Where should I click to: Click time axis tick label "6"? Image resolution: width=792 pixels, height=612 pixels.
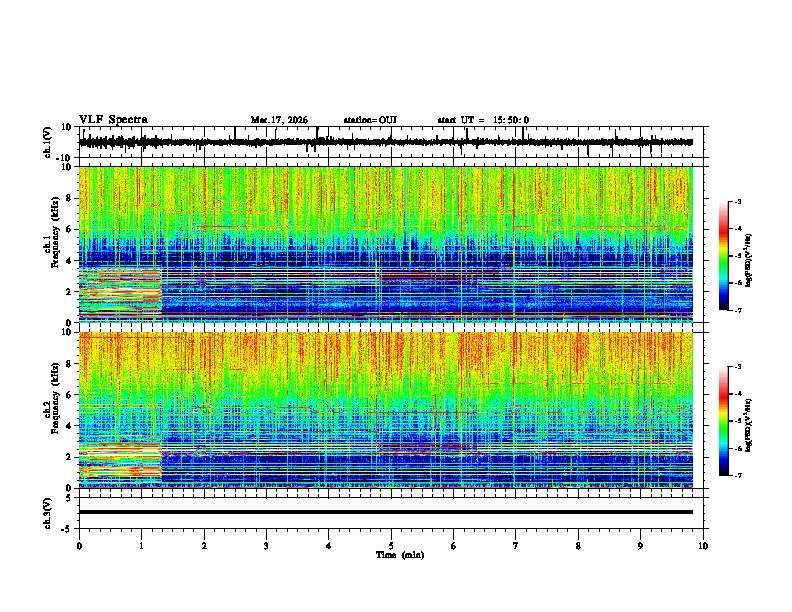click(x=454, y=546)
